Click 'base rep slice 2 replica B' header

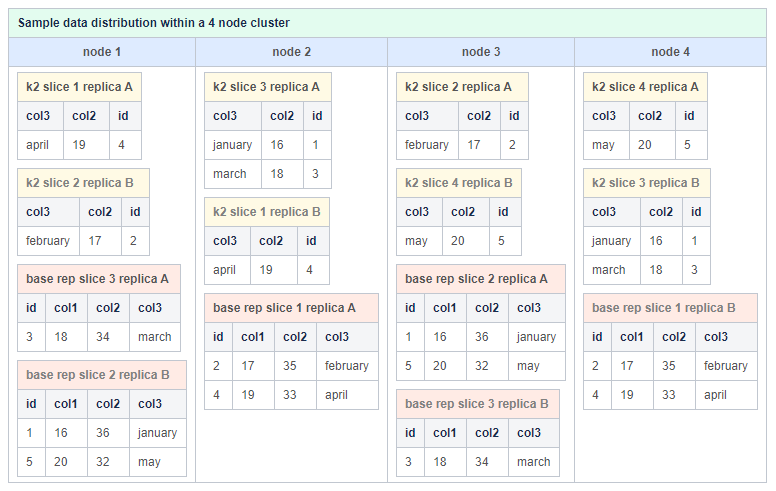102,375
